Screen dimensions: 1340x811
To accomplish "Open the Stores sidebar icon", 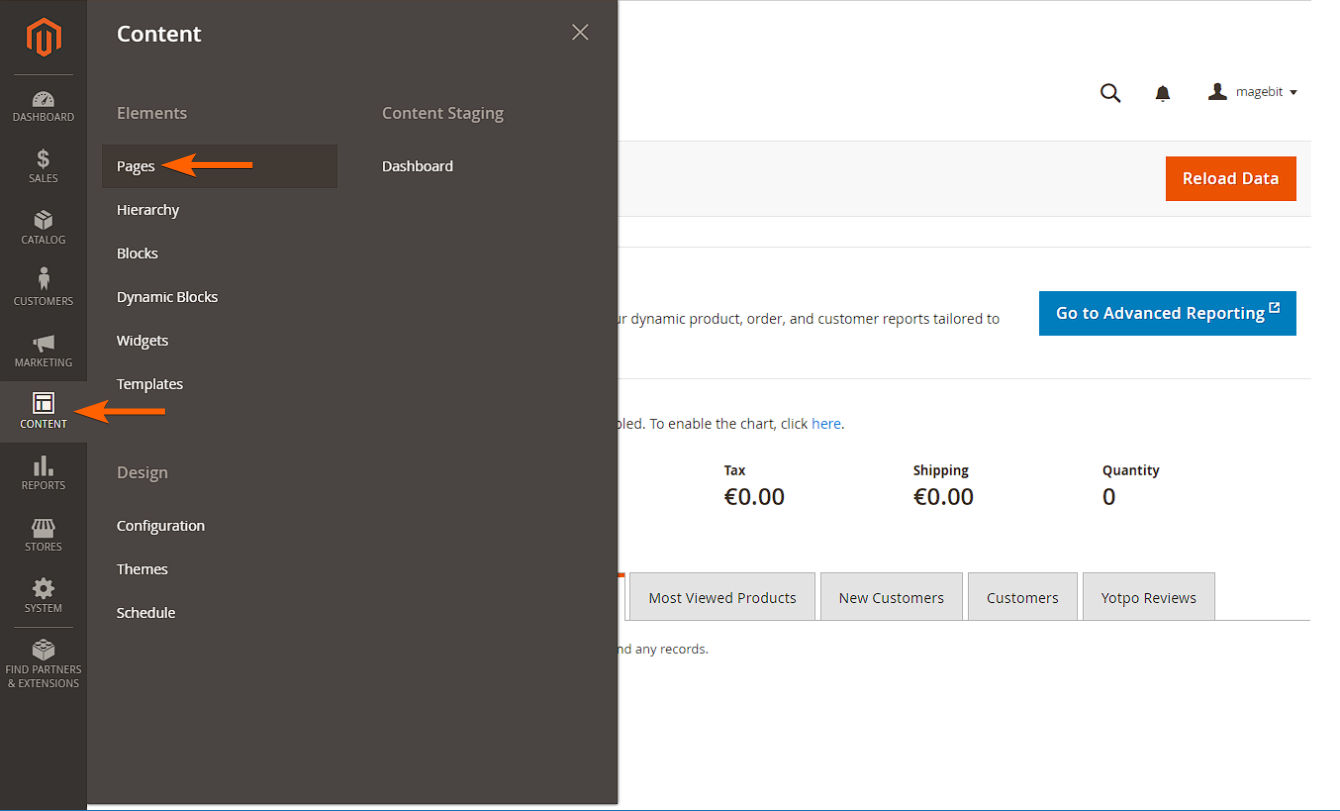I will tap(43, 527).
